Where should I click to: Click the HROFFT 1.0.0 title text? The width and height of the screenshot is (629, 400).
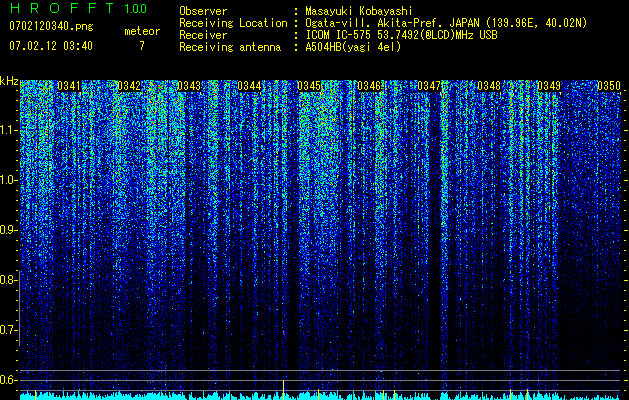coord(78,8)
